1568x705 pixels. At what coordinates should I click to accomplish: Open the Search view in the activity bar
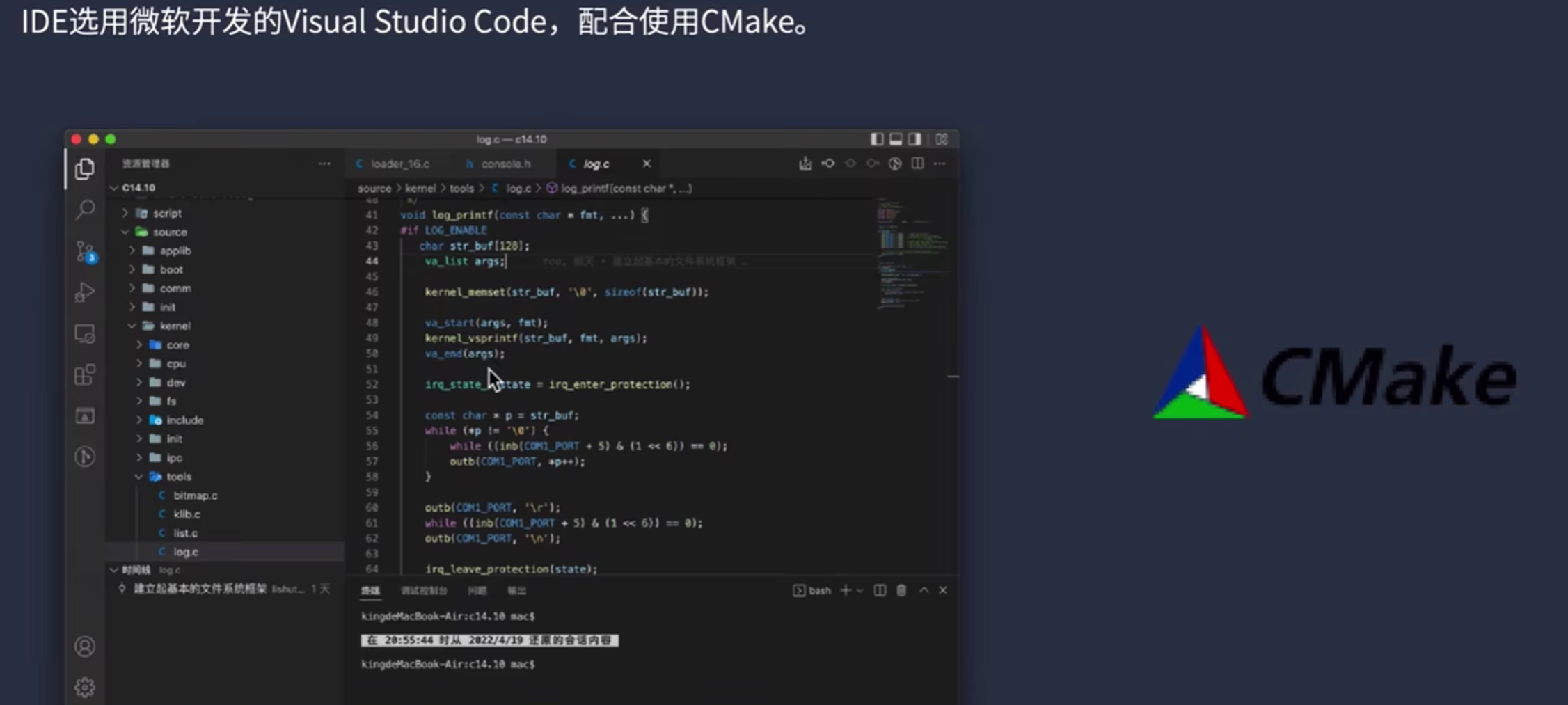point(85,209)
